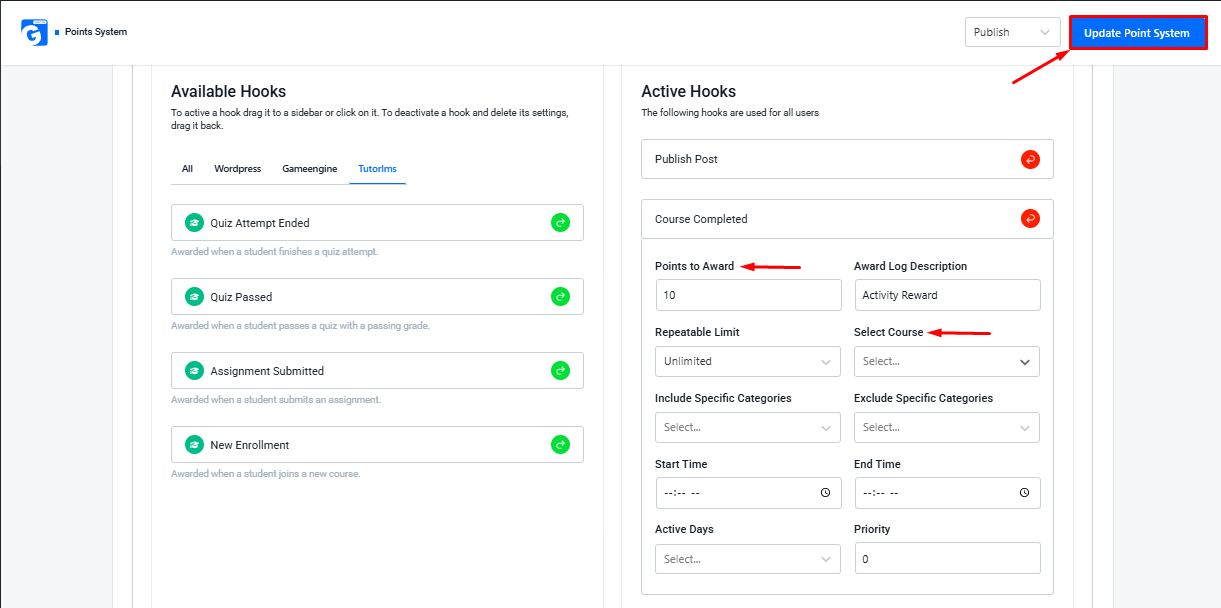Open the Repeatable Limit dropdown
The height and width of the screenshot is (608, 1221).
[x=748, y=361]
